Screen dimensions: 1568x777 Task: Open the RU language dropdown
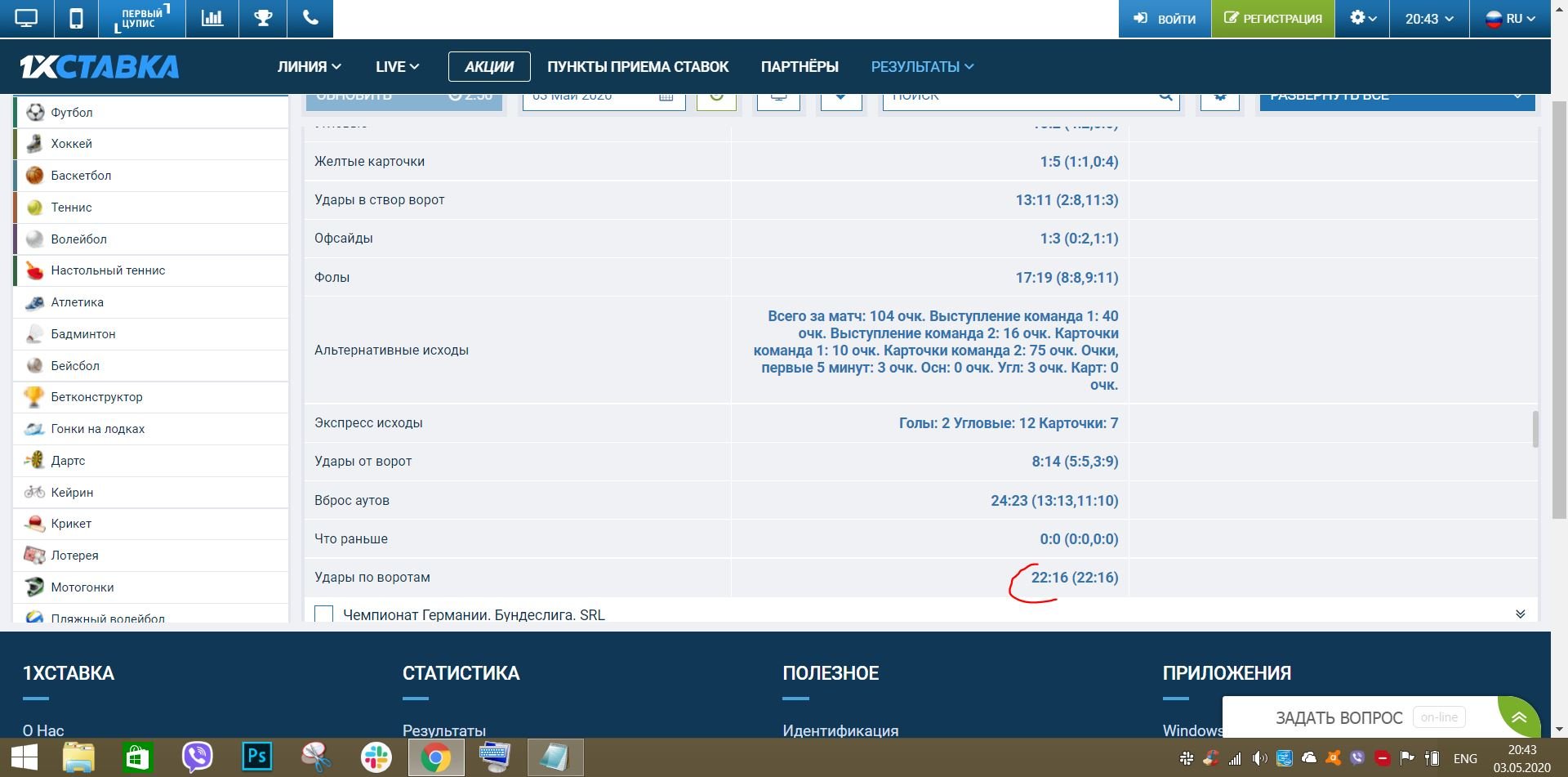point(1510,18)
